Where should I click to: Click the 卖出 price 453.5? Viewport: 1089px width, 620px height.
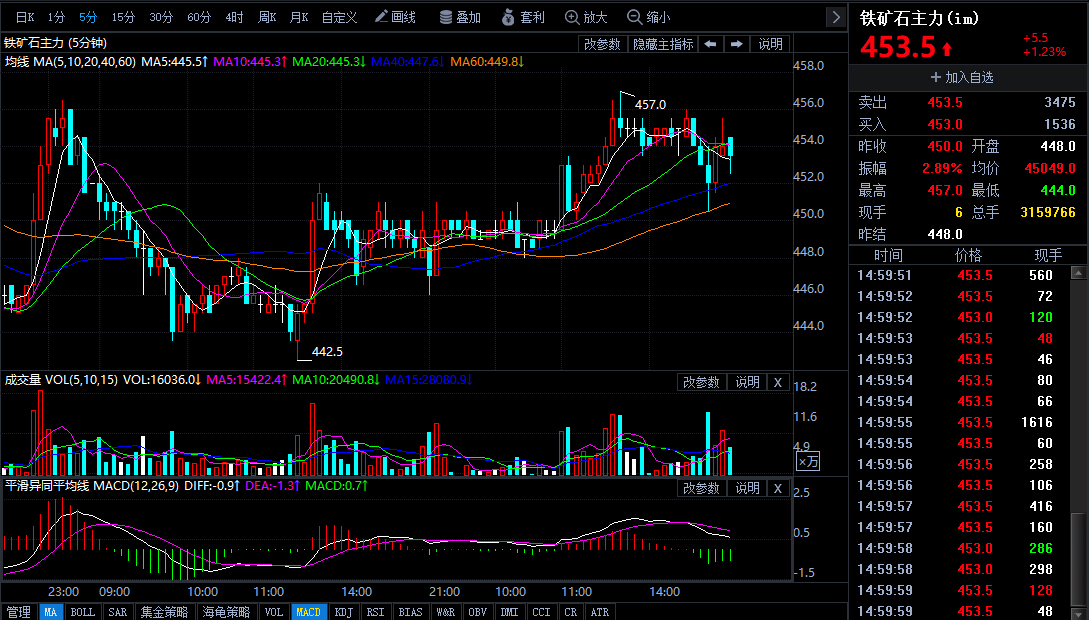(945, 103)
